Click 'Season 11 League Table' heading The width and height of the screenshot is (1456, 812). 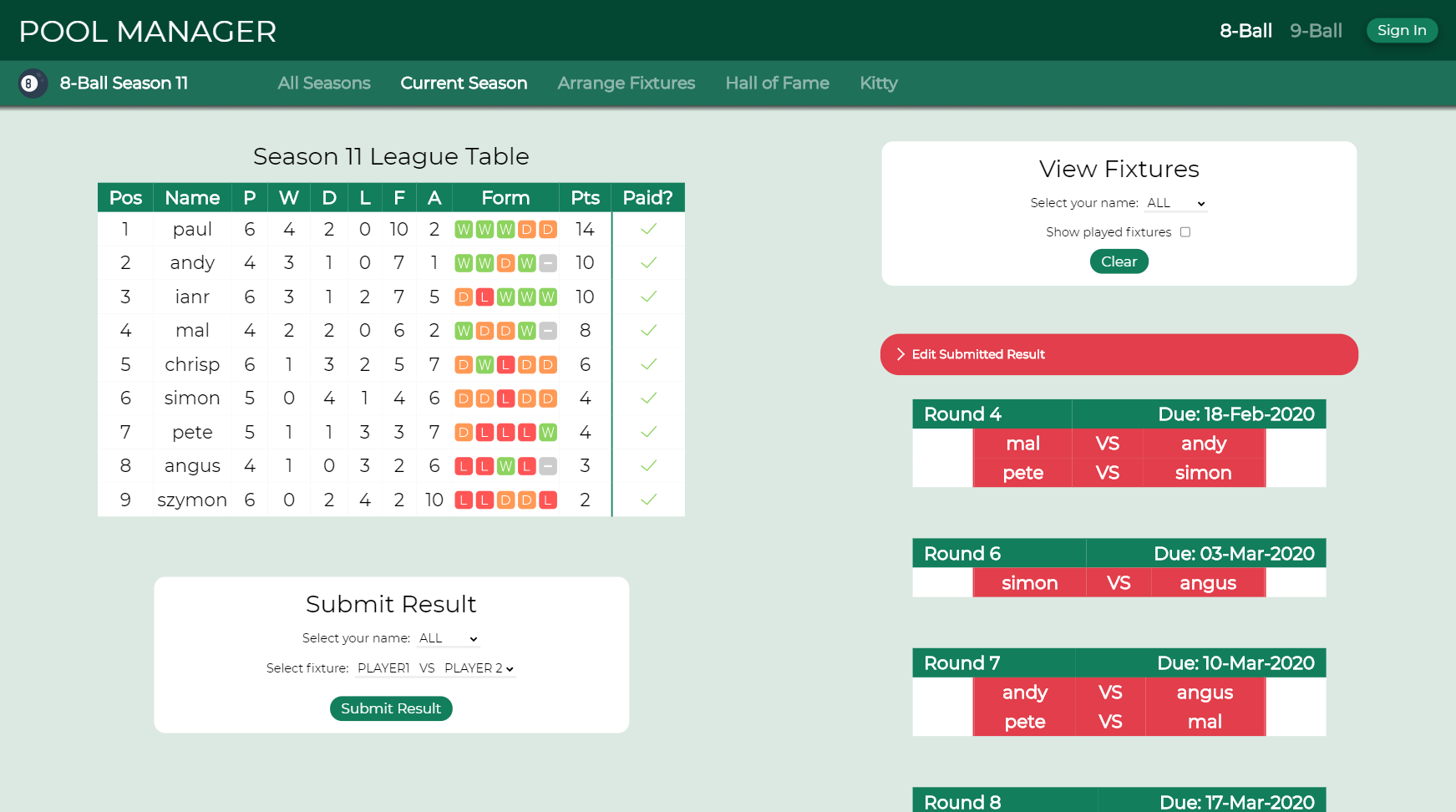(391, 156)
